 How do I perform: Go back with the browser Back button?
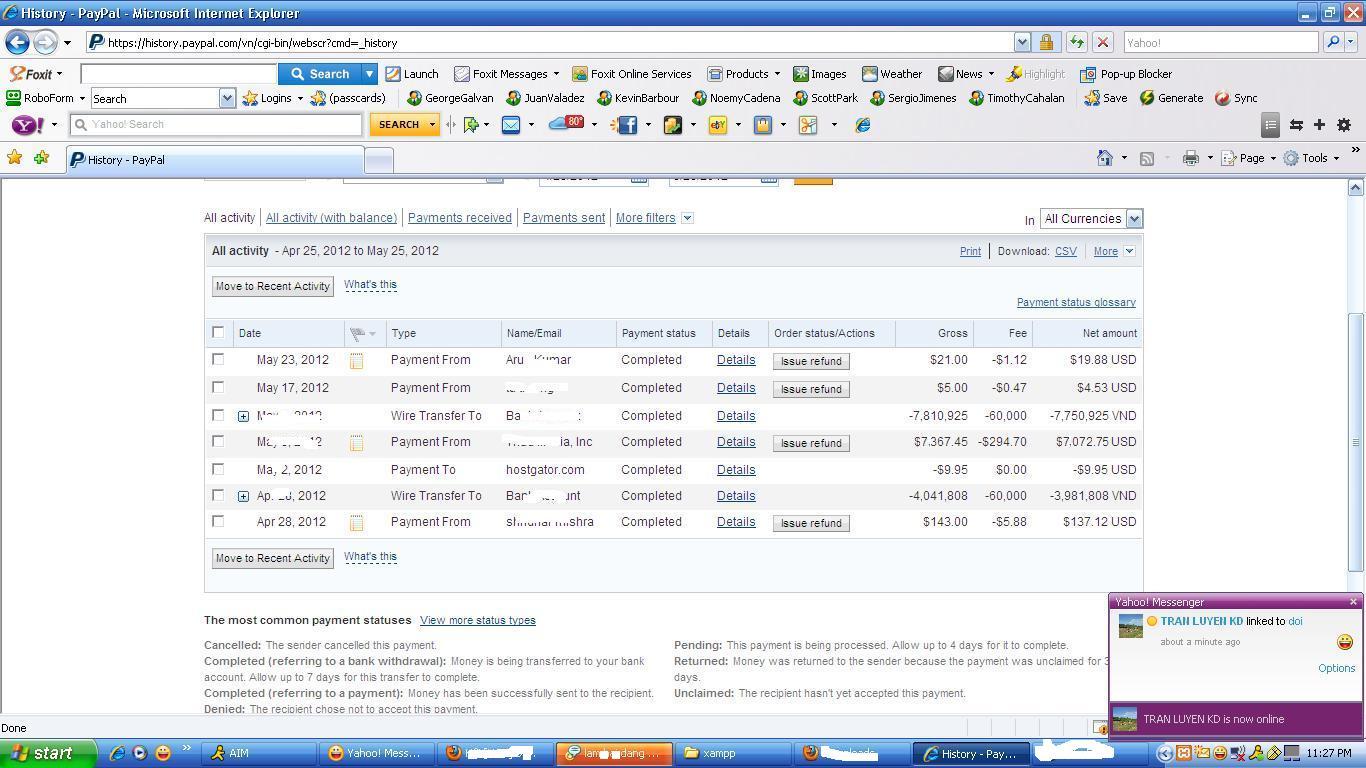[x=17, y=42]
